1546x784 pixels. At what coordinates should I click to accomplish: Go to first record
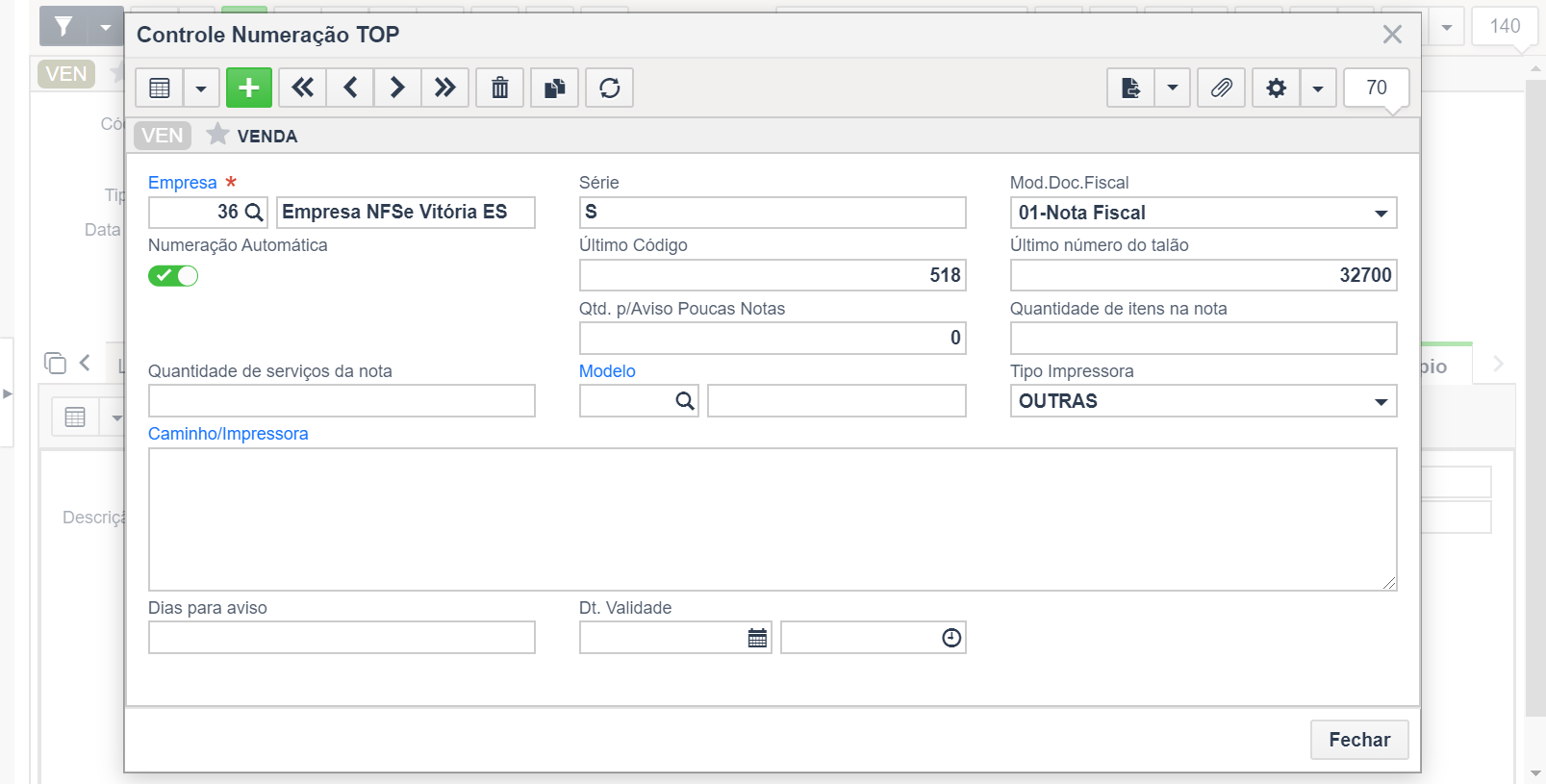pos(303,88)
